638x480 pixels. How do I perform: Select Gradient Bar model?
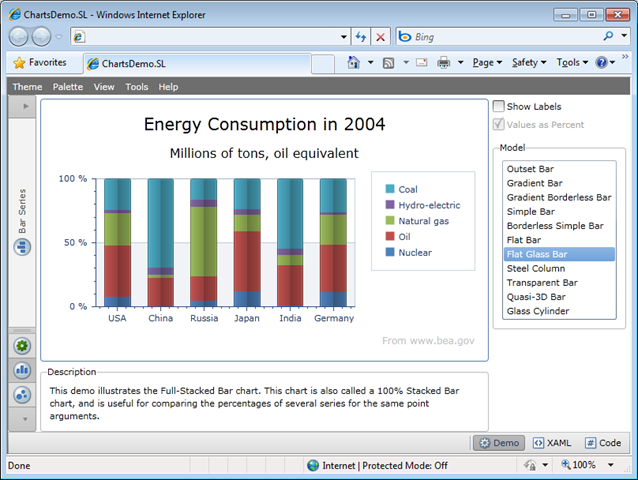(559, 183)
